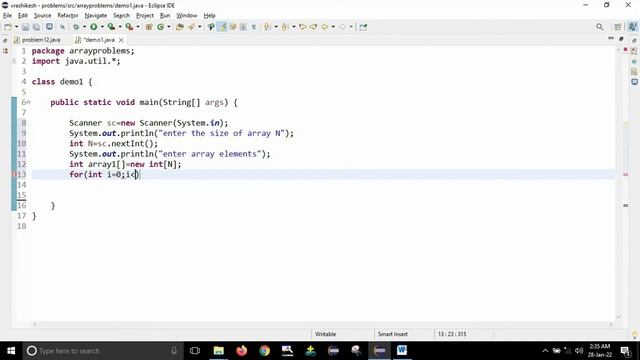Click the Restore Package Explorer sidebar icon
The image size is (640, 360).
5,40
